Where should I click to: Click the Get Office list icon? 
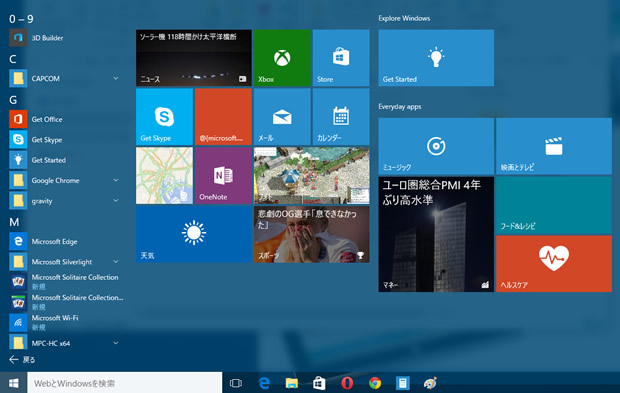point(18,119)
